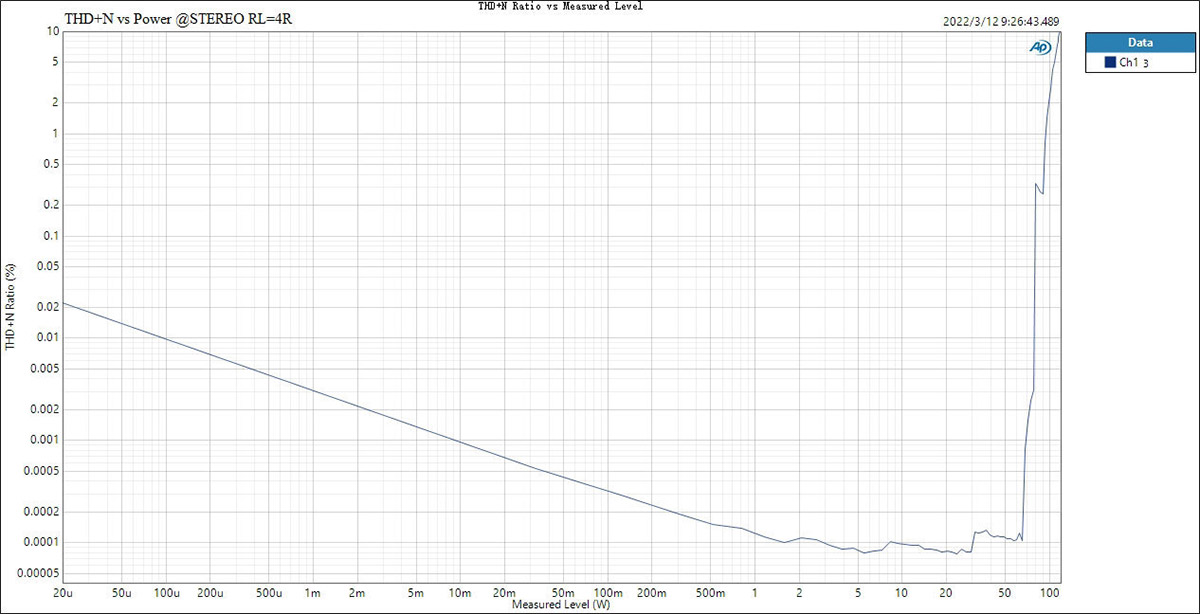Click the '0.1' y-axis tick label
This screenshot has height=614, width=1200.
tap(51, 236)
